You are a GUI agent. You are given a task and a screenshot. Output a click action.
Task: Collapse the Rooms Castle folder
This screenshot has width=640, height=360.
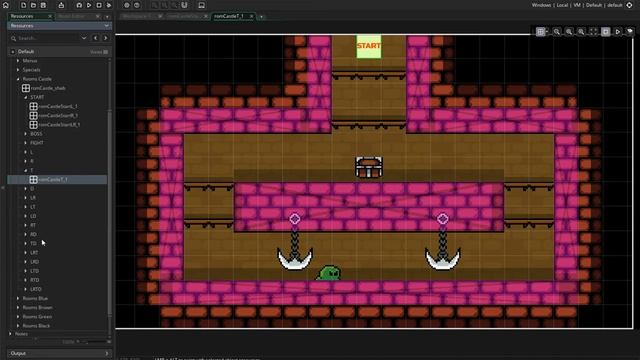[x=18, y=79]
